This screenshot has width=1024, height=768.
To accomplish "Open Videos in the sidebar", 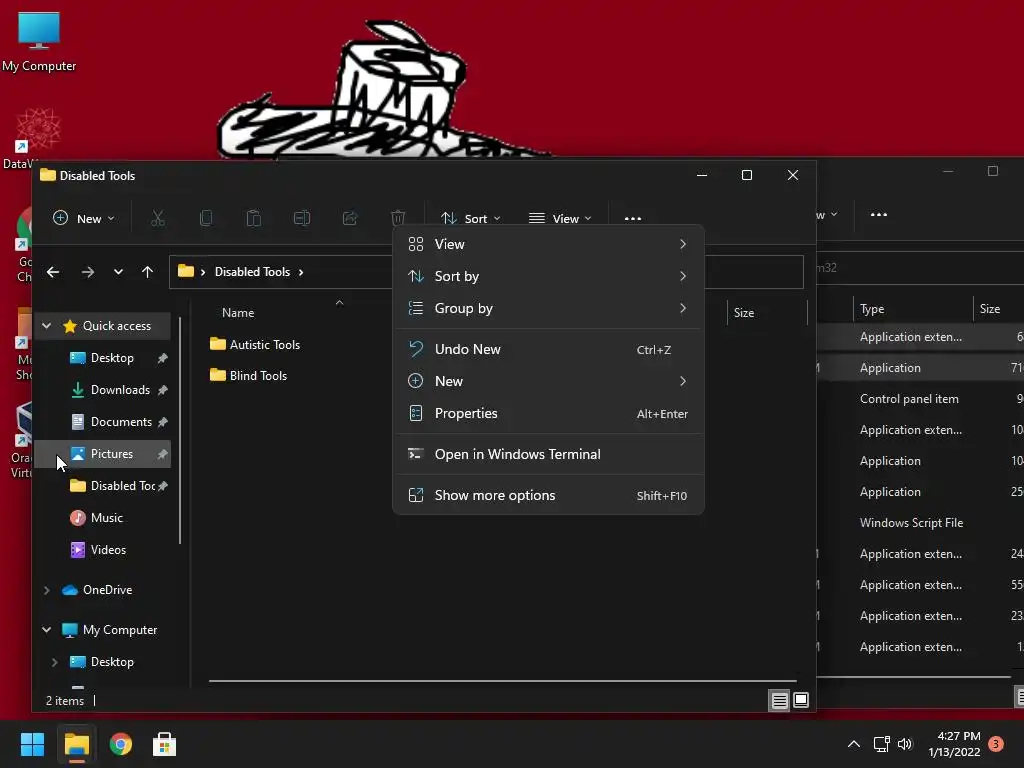I will (x=103, y=550).
